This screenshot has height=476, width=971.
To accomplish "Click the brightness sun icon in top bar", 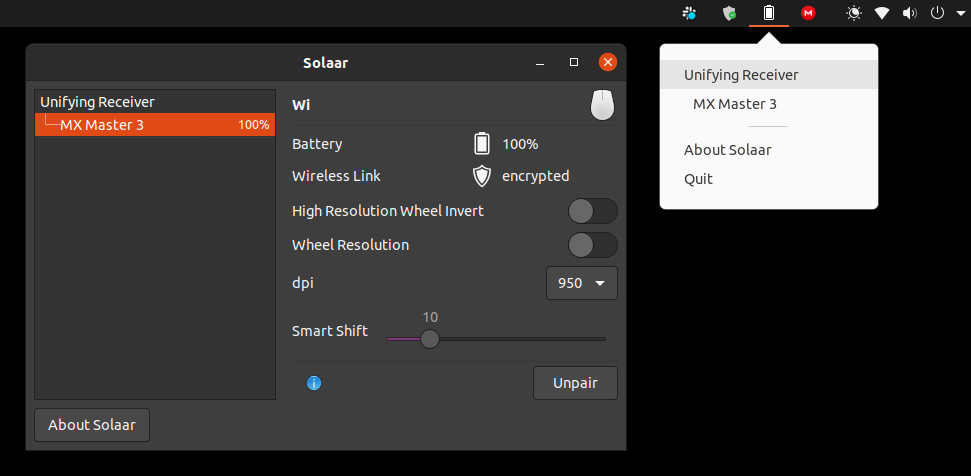I will pyautogui.click(x=854, y=12).
